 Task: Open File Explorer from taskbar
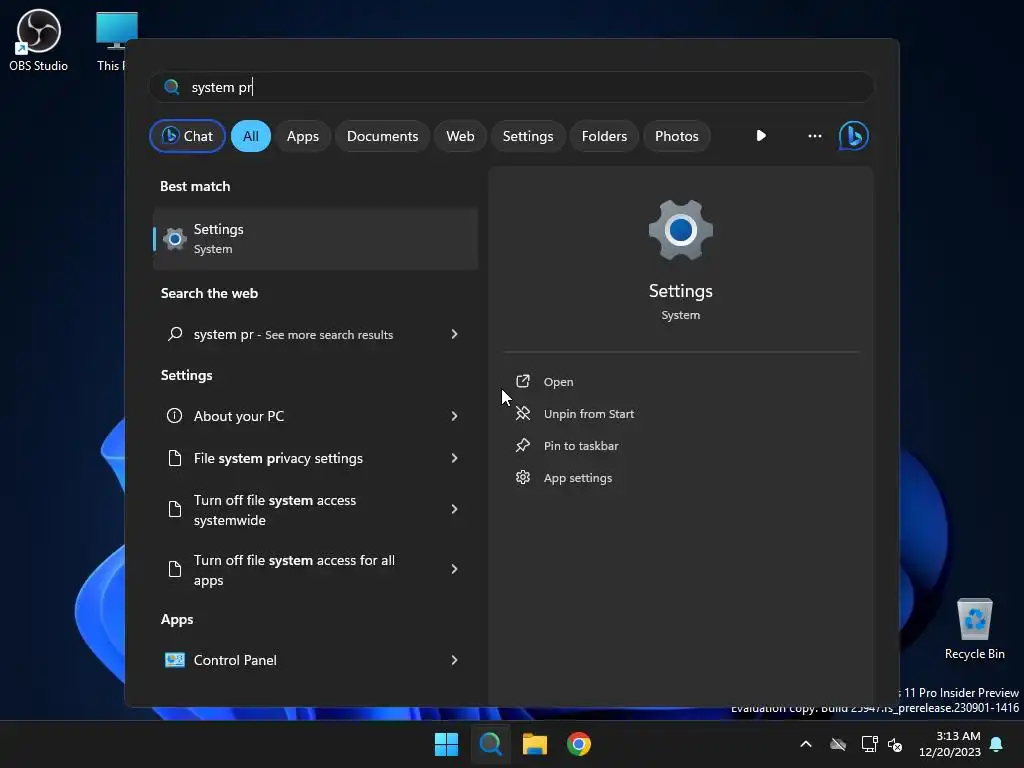[534, 744]
